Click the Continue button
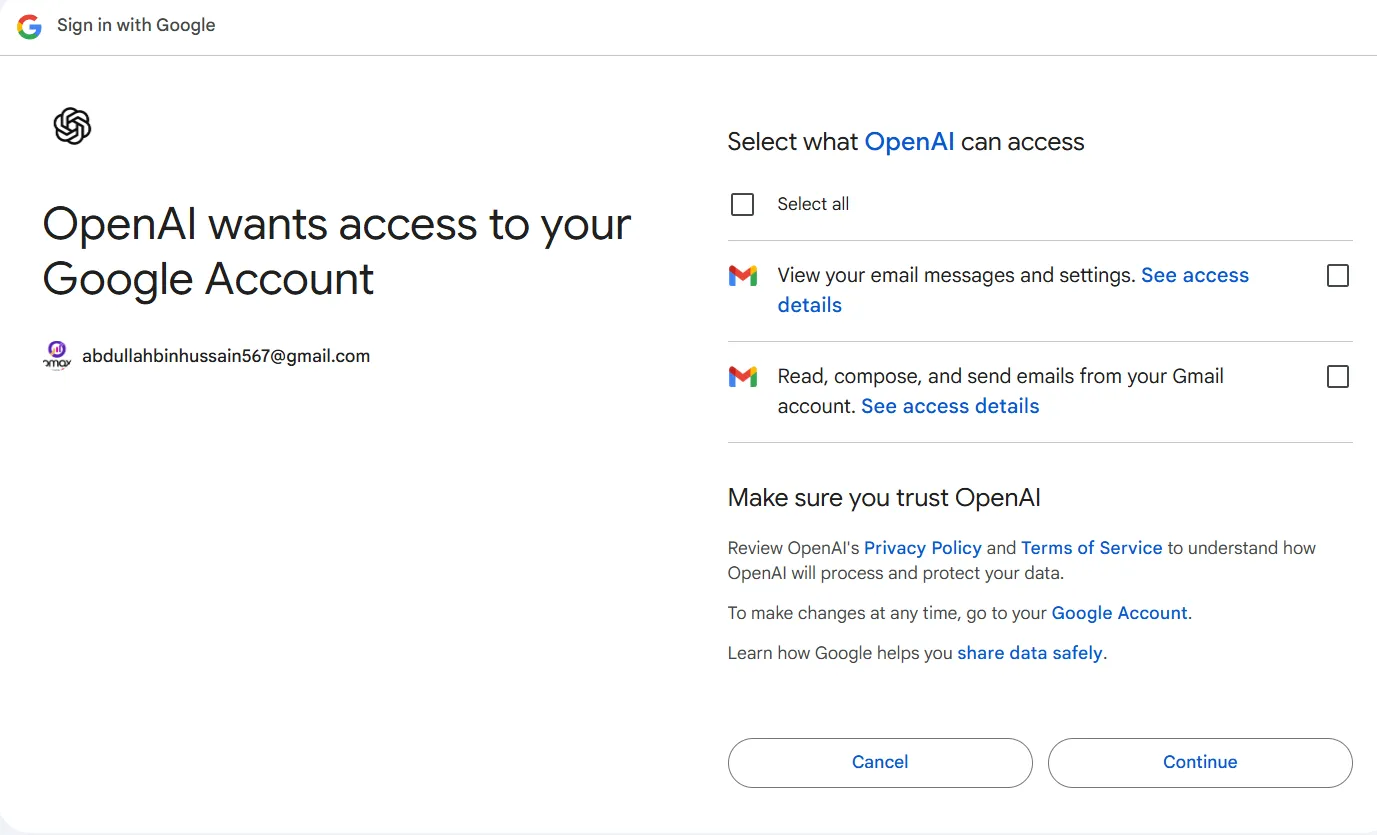1377x835 pixels. pyautogui.click(x=1200, y=762)
